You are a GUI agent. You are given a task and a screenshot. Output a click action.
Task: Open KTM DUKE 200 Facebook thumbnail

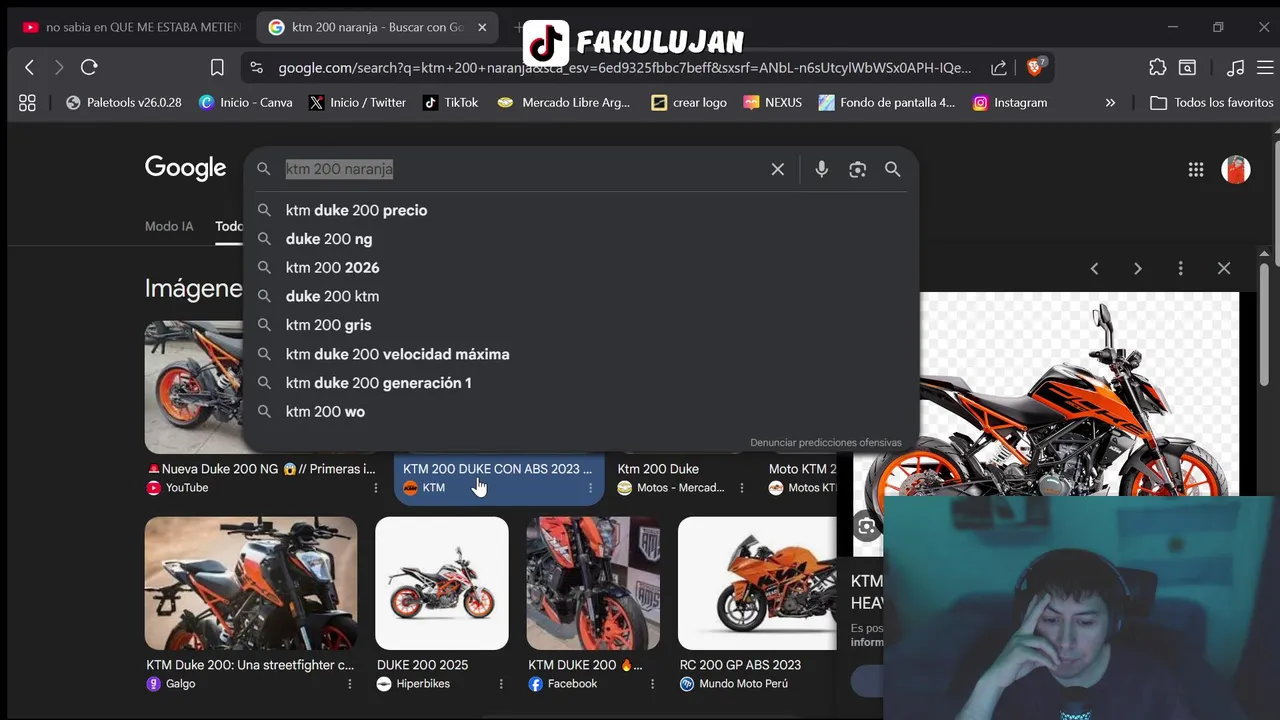593,583
